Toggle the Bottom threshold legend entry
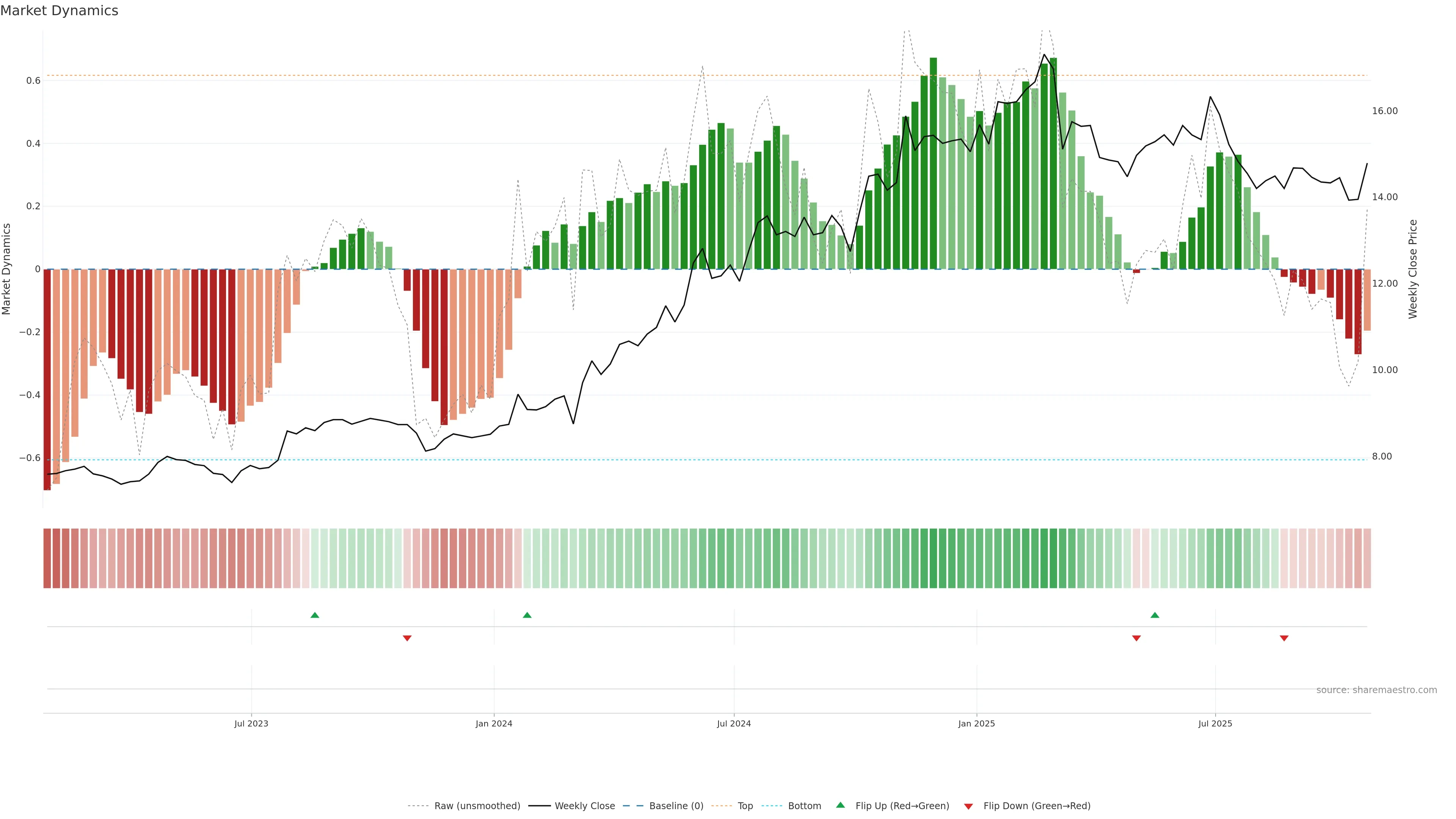 (804, 805)
